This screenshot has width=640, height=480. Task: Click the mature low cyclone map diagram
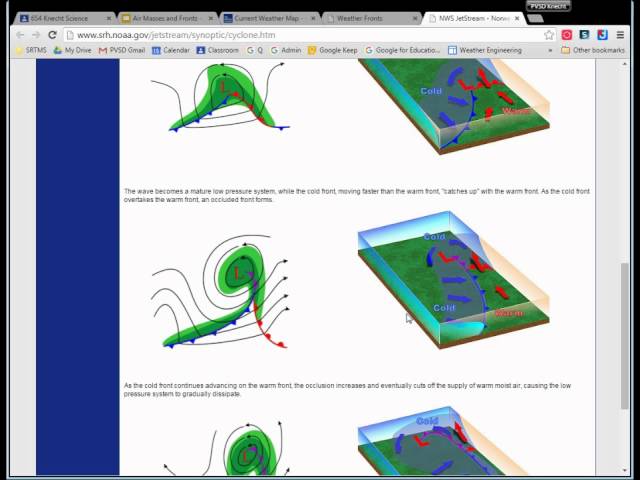[220, 96]
